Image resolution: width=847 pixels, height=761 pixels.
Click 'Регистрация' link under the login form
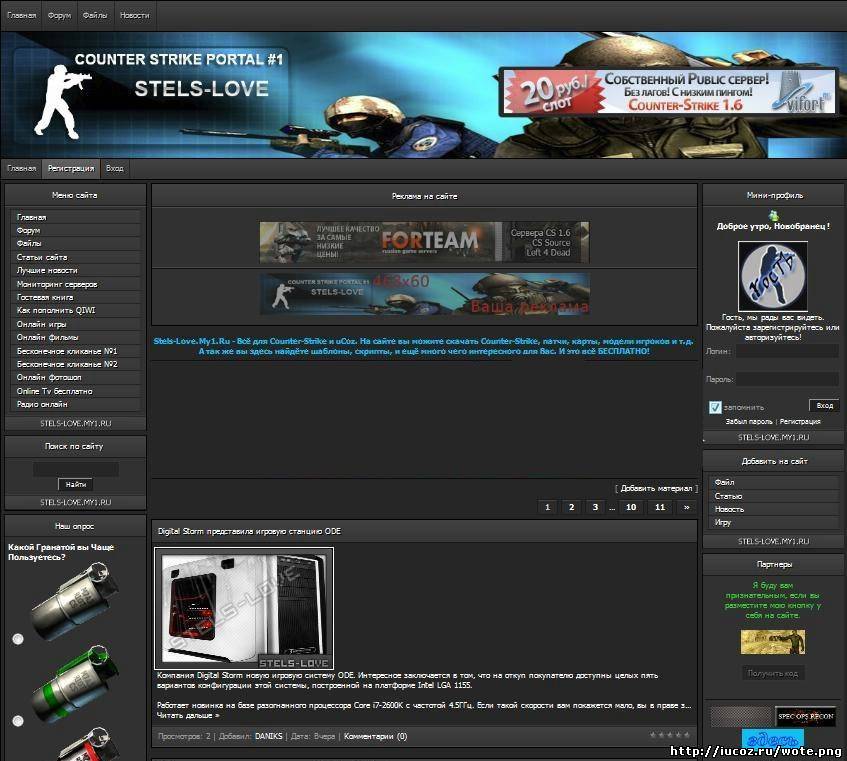[800, 421]
